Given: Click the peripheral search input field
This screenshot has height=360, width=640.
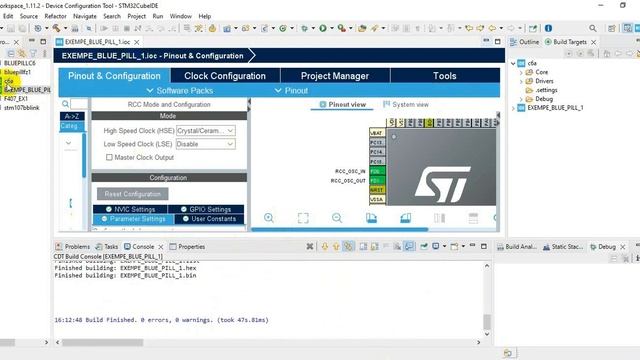Looking at the screenshot, I should [x=79, y=104].
